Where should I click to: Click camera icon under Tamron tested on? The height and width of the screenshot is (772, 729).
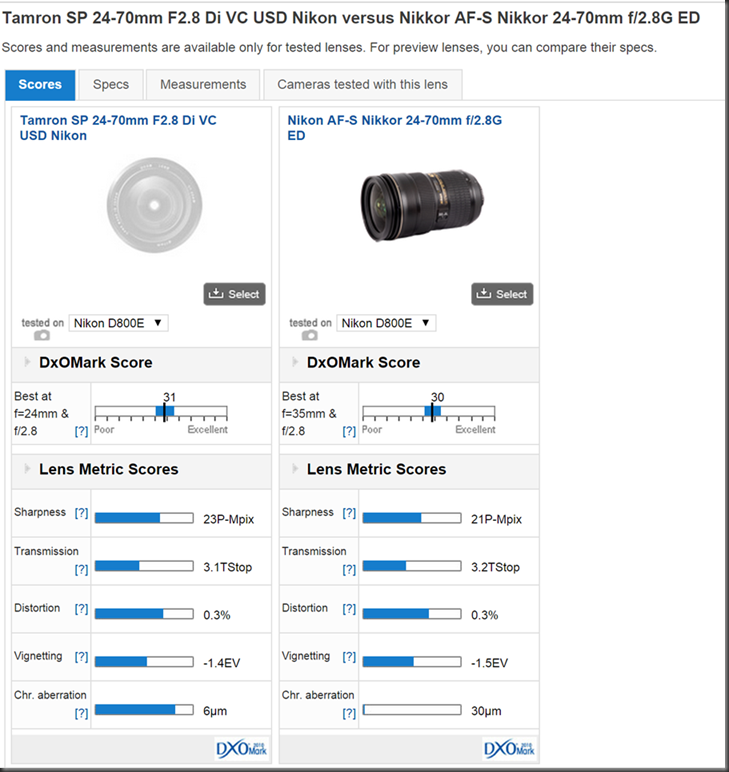tap(42, 336)
